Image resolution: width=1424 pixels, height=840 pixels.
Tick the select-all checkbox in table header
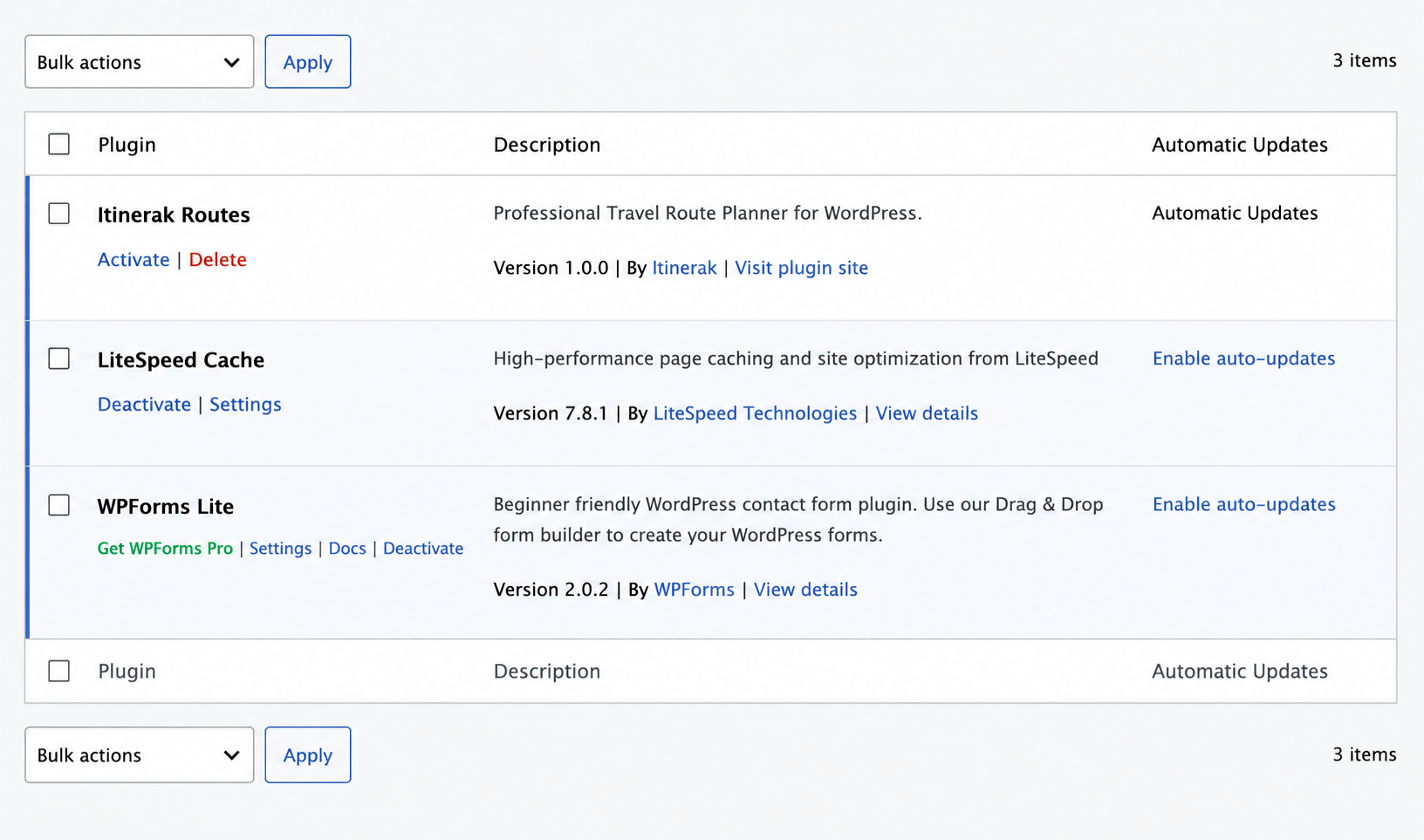click(59, 144)
